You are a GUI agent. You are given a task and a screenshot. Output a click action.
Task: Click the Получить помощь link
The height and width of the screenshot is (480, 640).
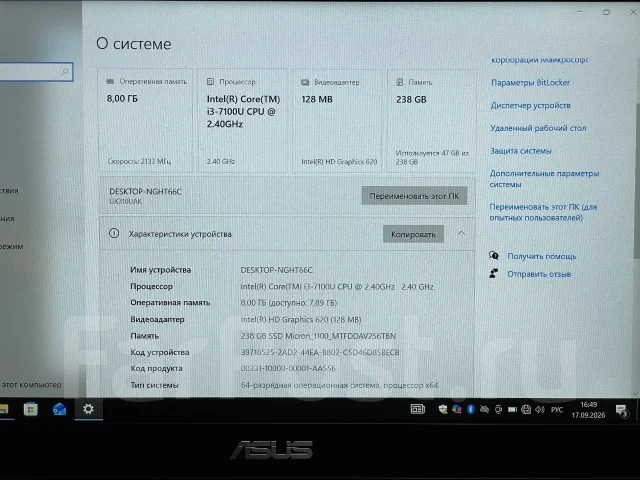tap(542, 256)
